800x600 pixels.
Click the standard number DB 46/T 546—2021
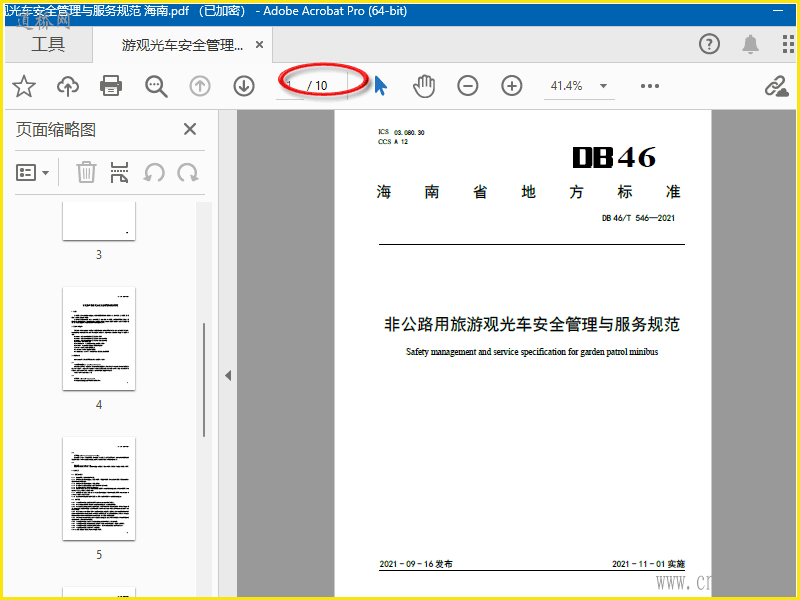tap(638, 218)
